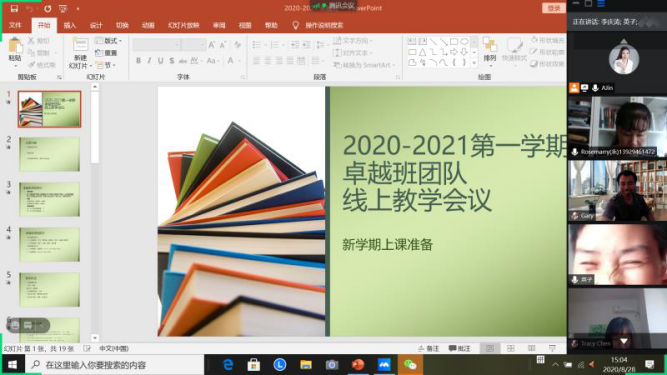Open the 插入 ribbon tab
667x375 pixels.
click(70, 26)
